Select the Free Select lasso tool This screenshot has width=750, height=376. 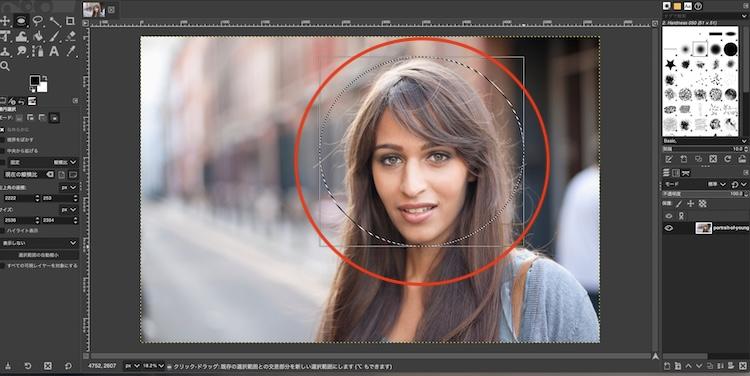pyautogui.click(x=38, y=21)
